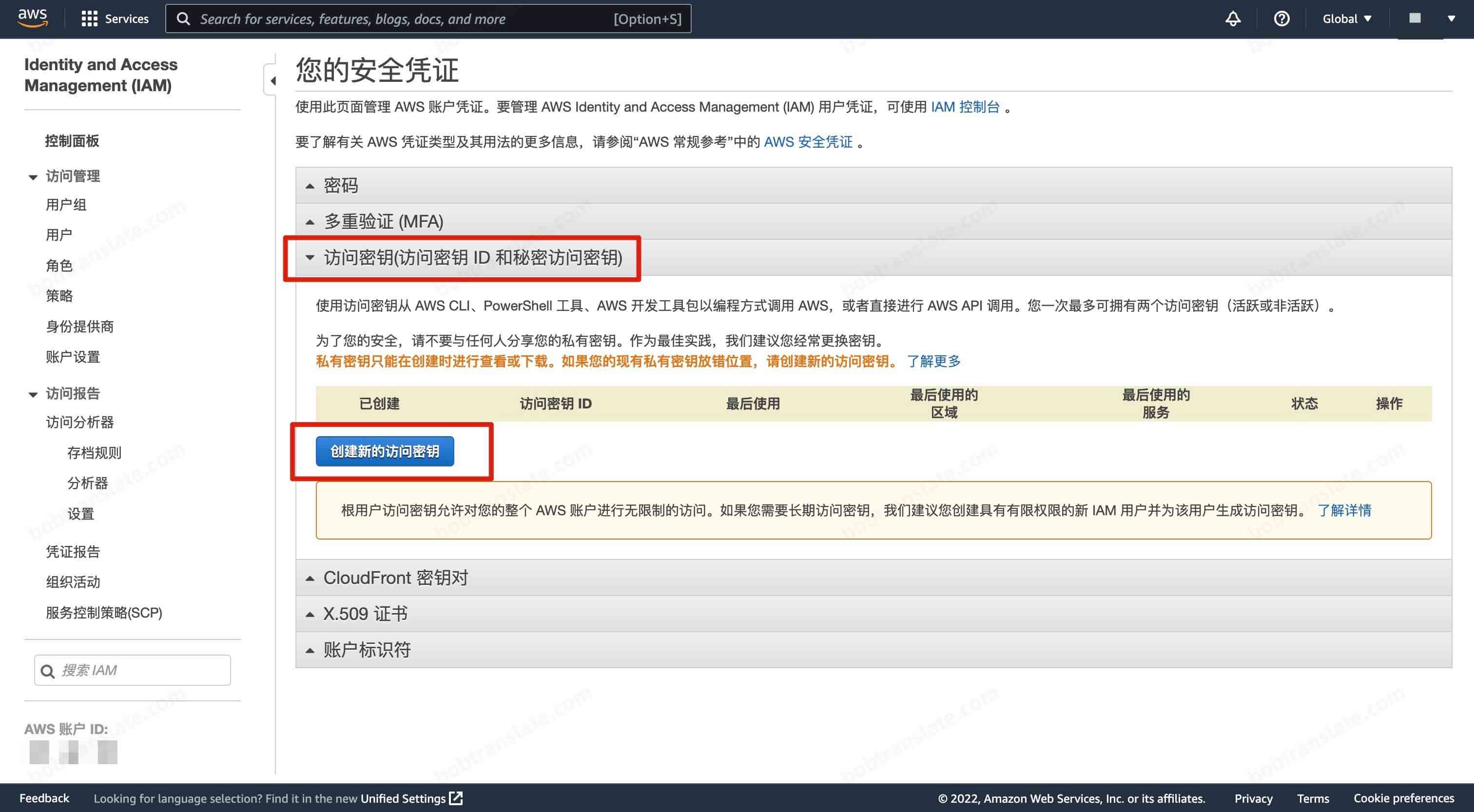
Task: Click the 已创建 column header
Action: point(379,404)
